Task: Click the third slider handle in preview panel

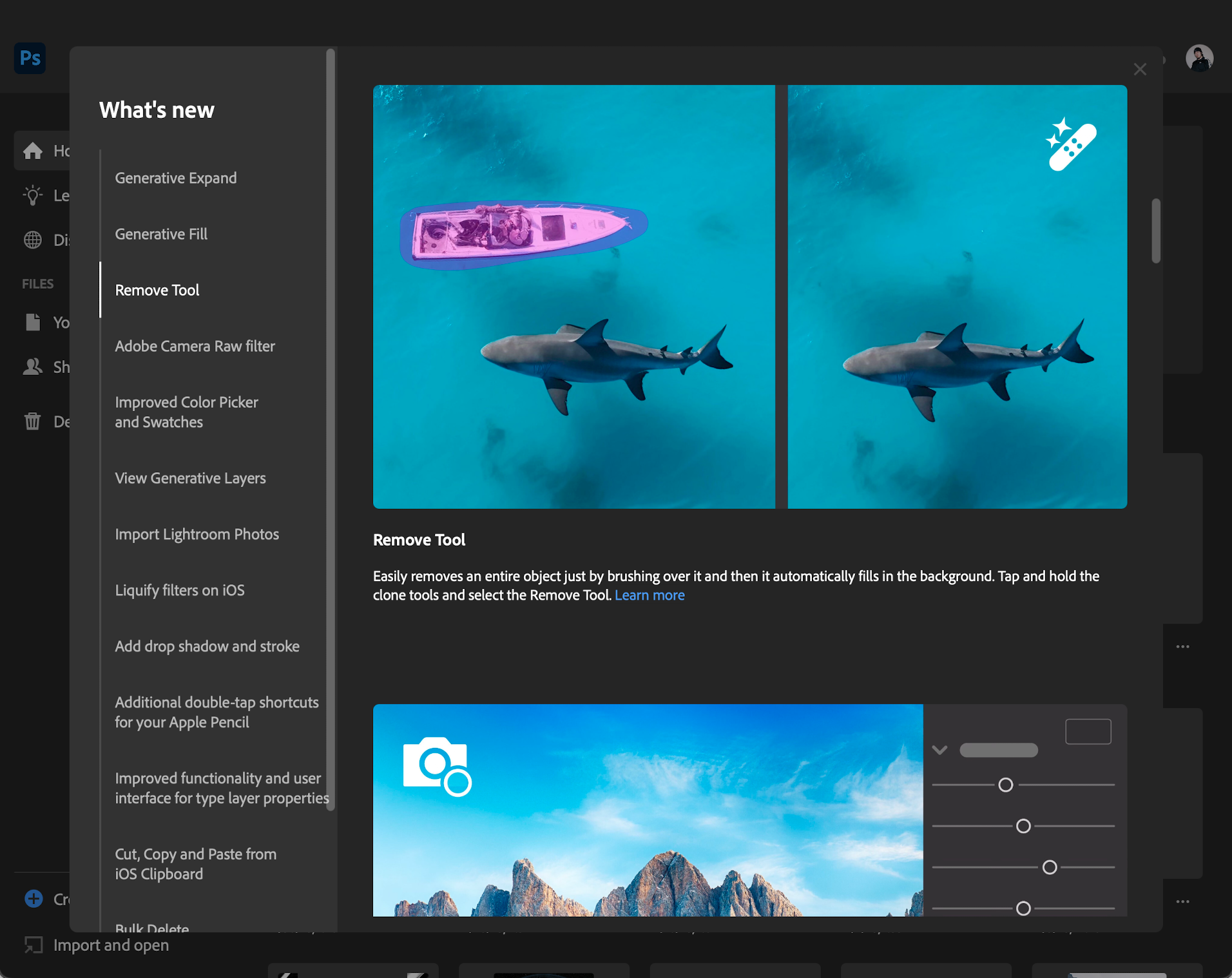Action: click(1050, 867)
